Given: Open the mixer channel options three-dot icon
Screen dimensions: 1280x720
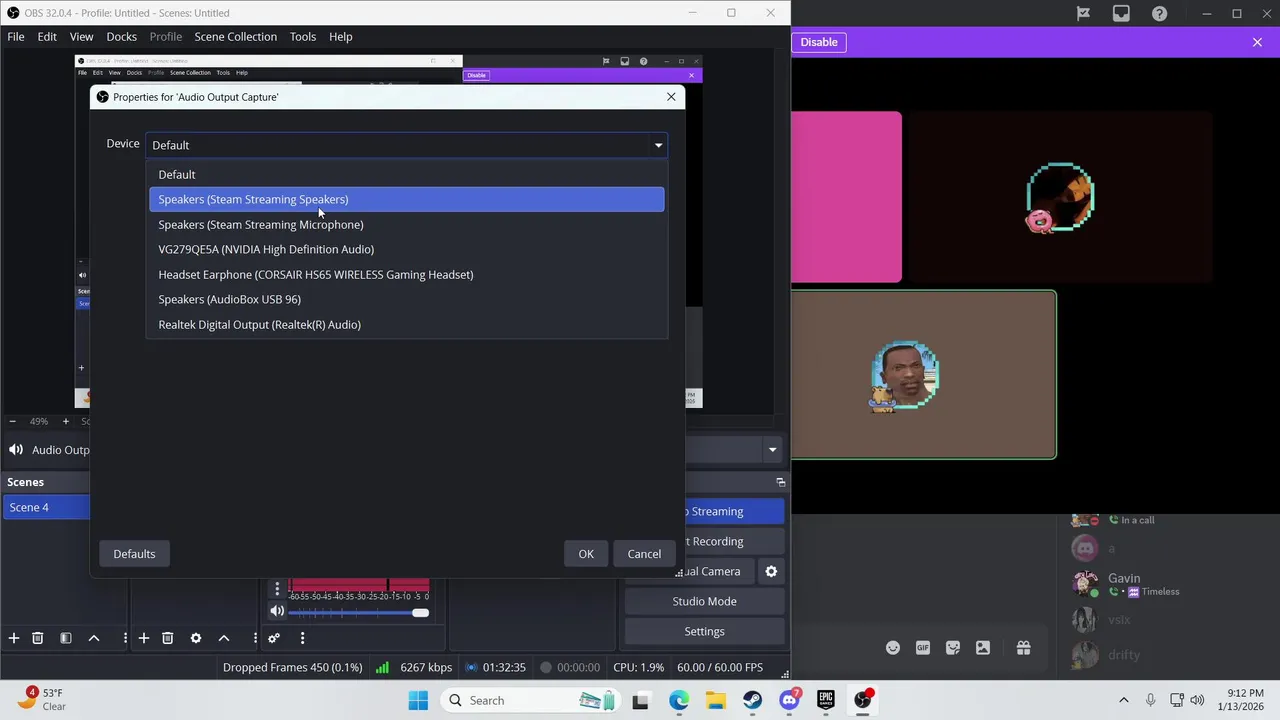Looking at the screenshot, I should pyautogui.click(x=277, y=589).
